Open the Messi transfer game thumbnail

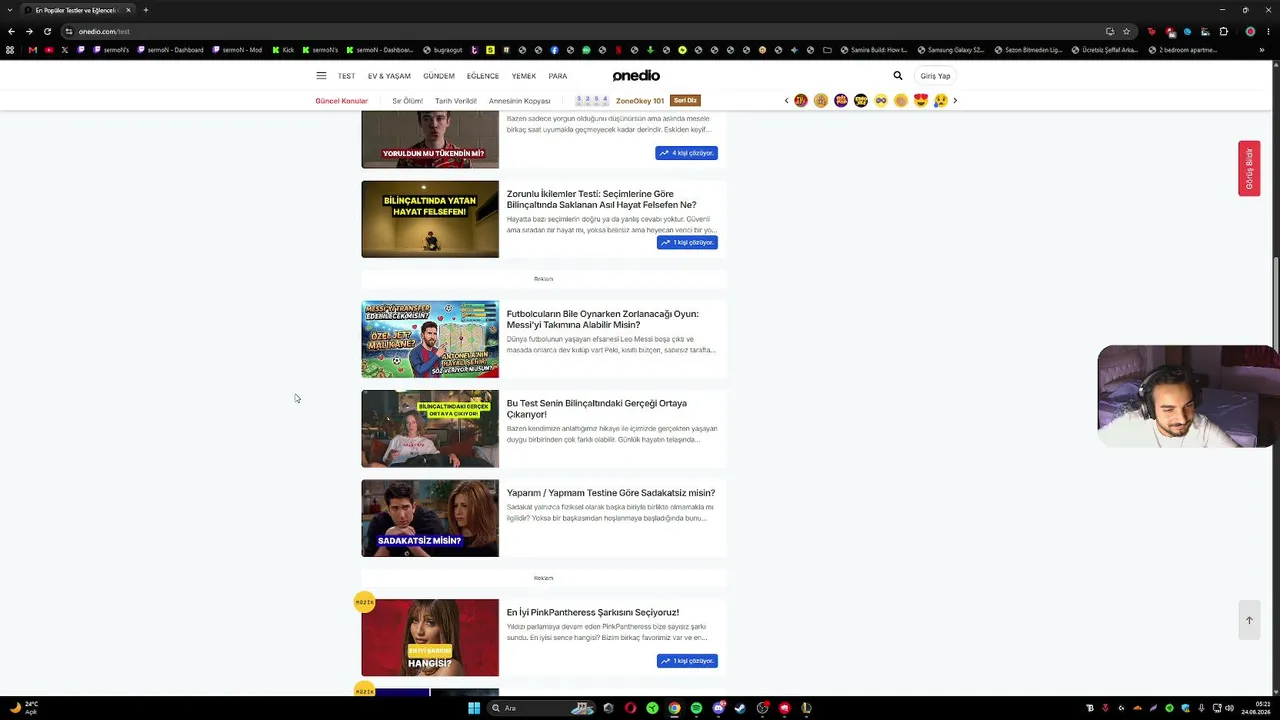(430, 339)
